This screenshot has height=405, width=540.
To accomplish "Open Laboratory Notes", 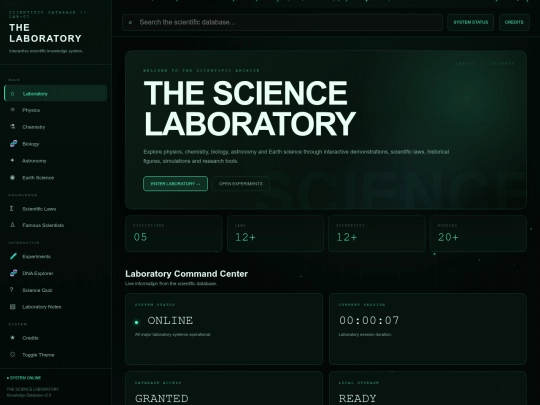I will (x=55, y=307).
